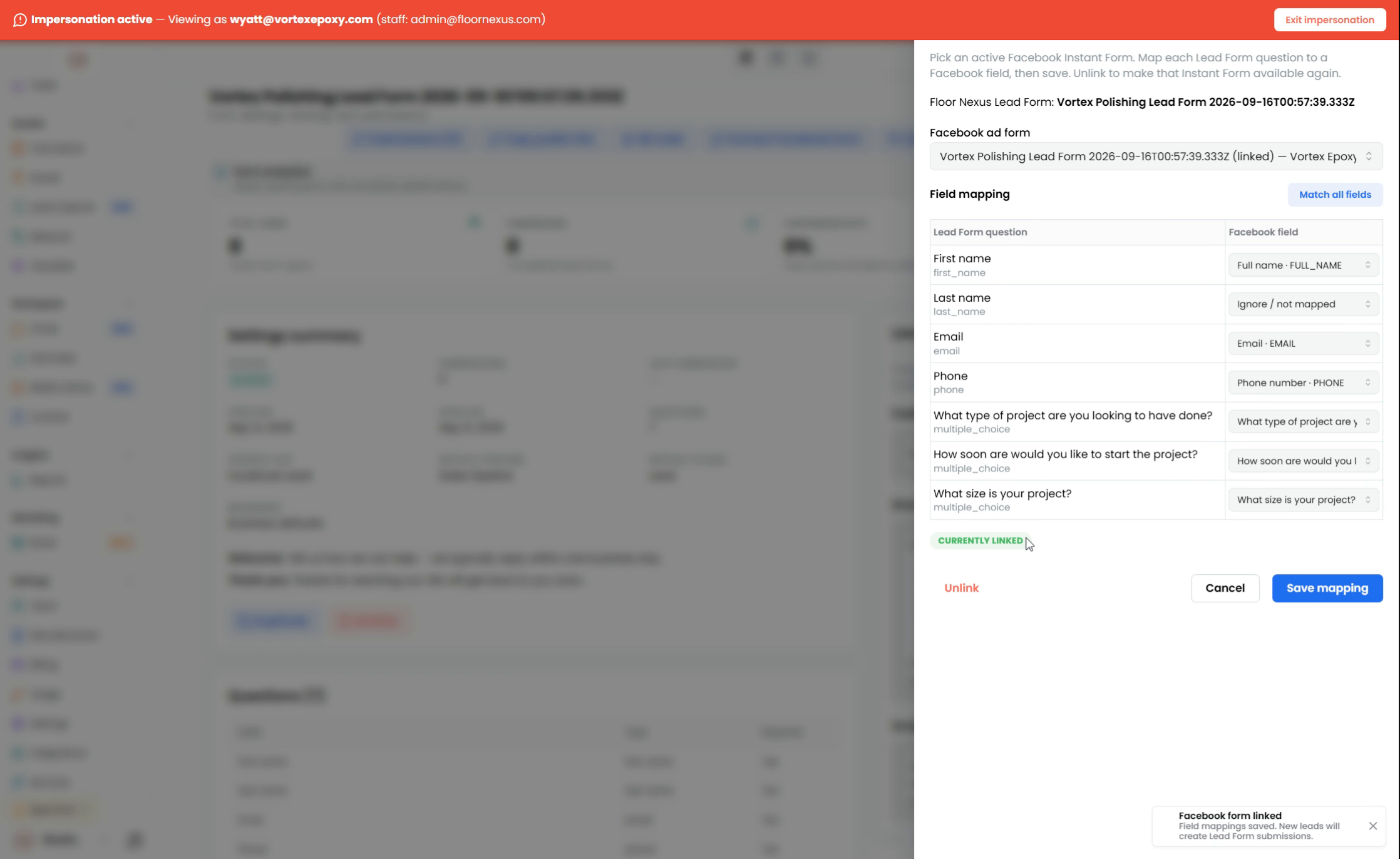This screenshot has height=859, width=1400.
Task: Open Phone number · PHONE dropdown
Action: point(1304,383)
